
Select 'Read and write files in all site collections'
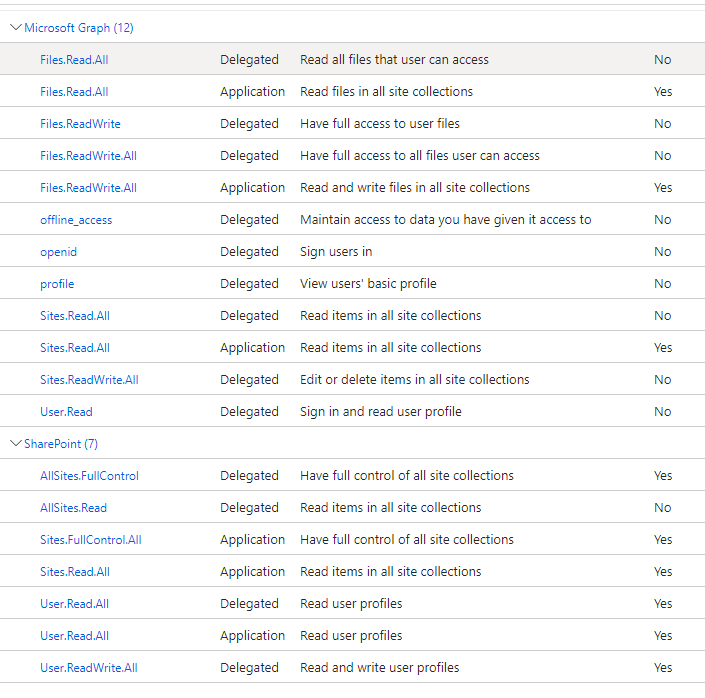click(415, 188)
